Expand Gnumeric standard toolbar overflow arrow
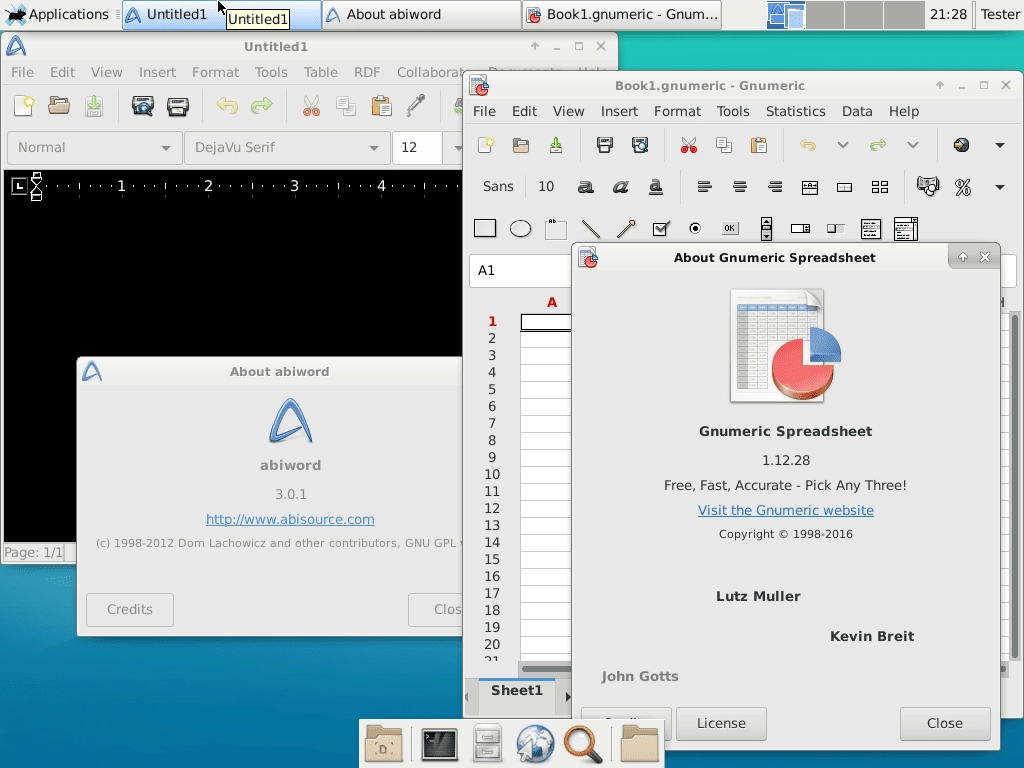Viewport: 1024px width, 768px height. point(1000,145)
